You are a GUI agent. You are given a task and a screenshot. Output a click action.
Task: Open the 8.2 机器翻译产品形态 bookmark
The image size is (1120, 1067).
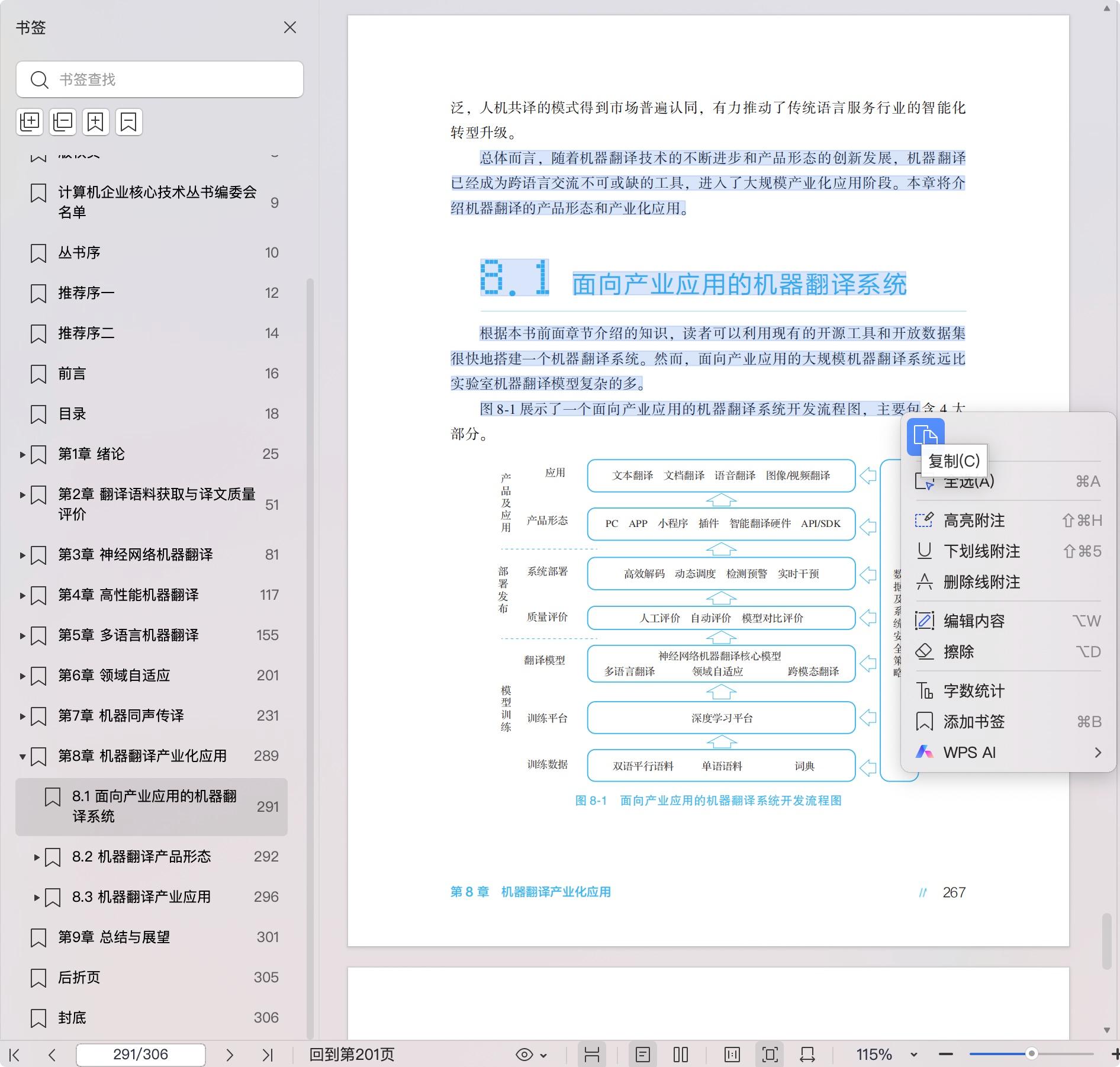(141, 857)
